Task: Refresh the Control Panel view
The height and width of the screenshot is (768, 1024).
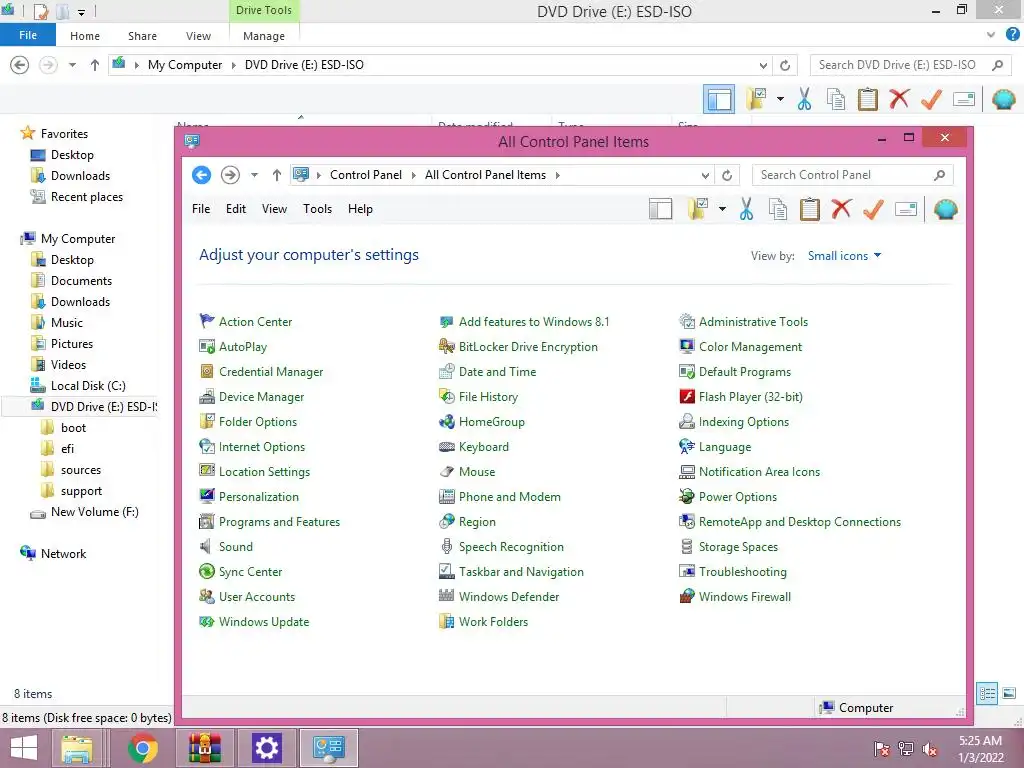Action: click(727, 175)
